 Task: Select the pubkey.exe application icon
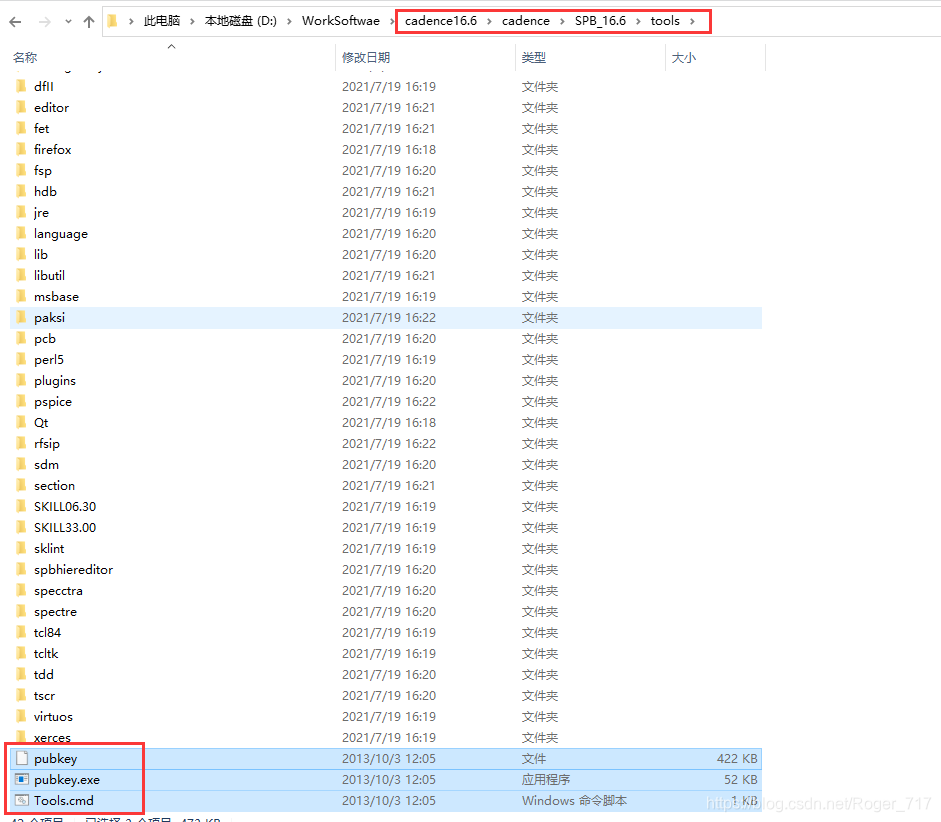(21, 780)
